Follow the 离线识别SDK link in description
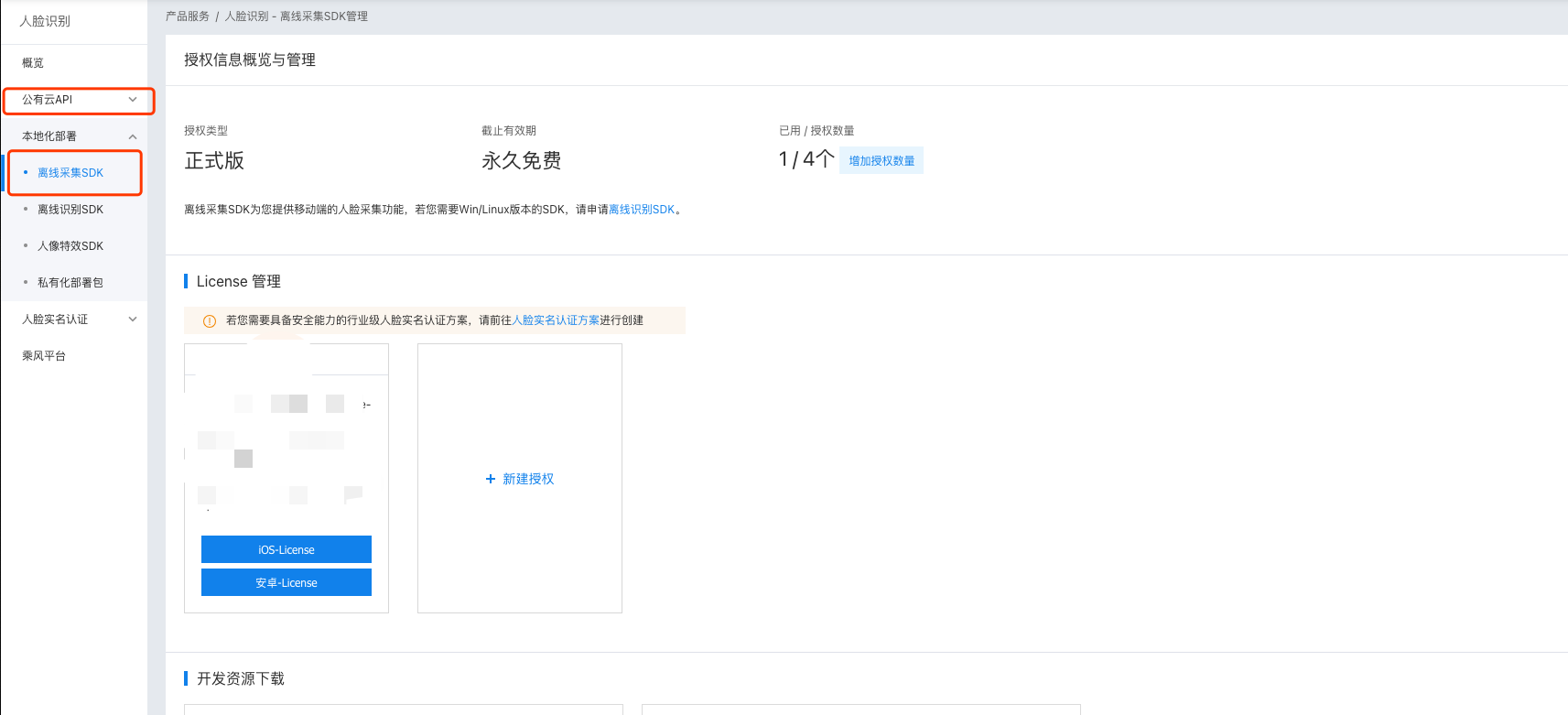 point(642,210)
